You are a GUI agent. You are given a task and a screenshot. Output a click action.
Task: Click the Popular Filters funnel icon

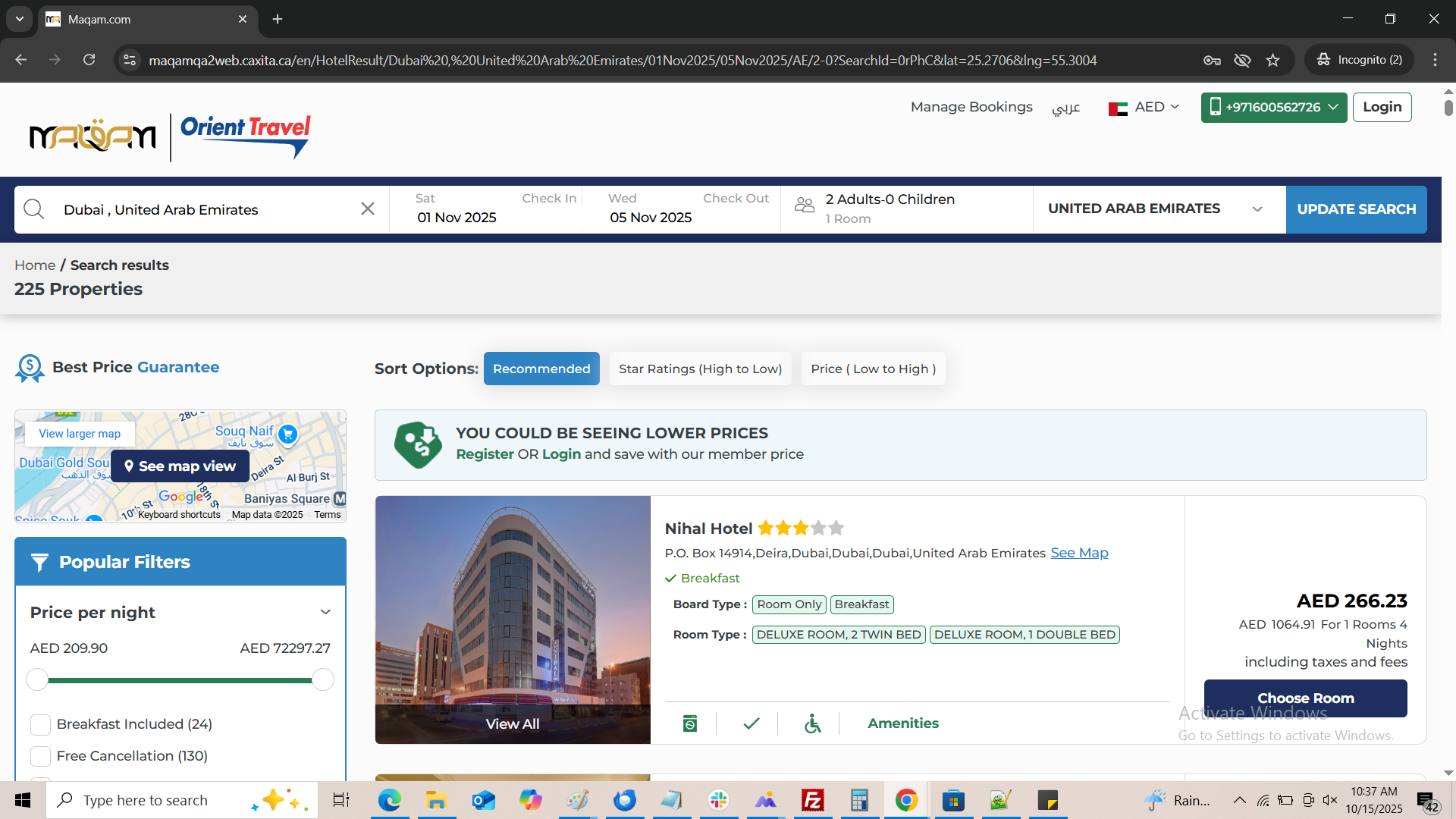click(x=39, y=562)
